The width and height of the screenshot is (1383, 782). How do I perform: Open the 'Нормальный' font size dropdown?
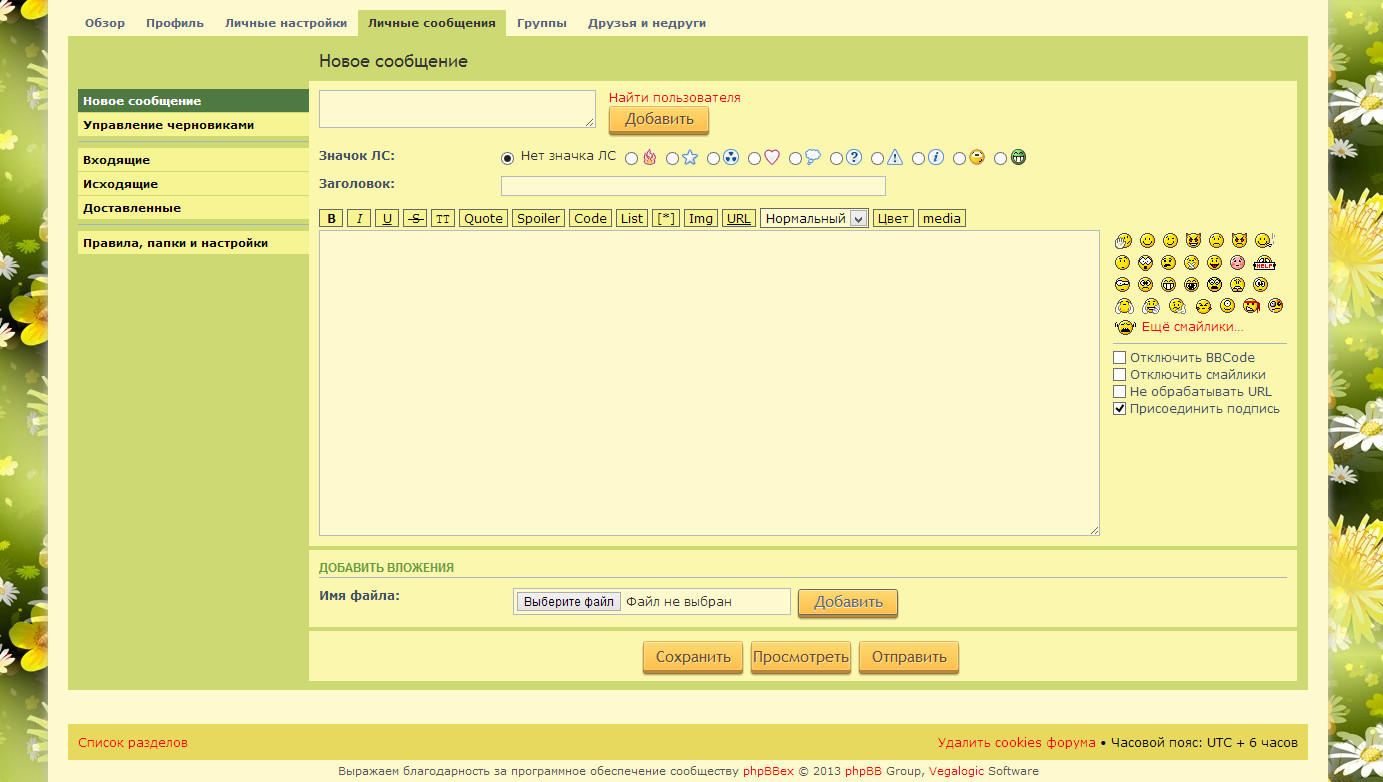[813, 219]
